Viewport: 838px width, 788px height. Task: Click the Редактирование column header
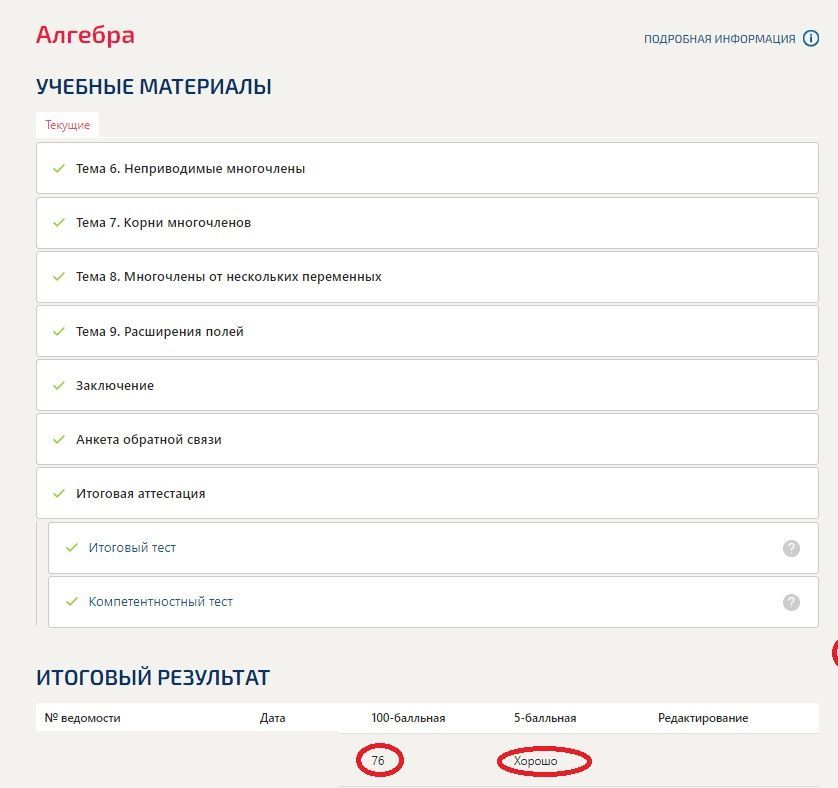703,718
